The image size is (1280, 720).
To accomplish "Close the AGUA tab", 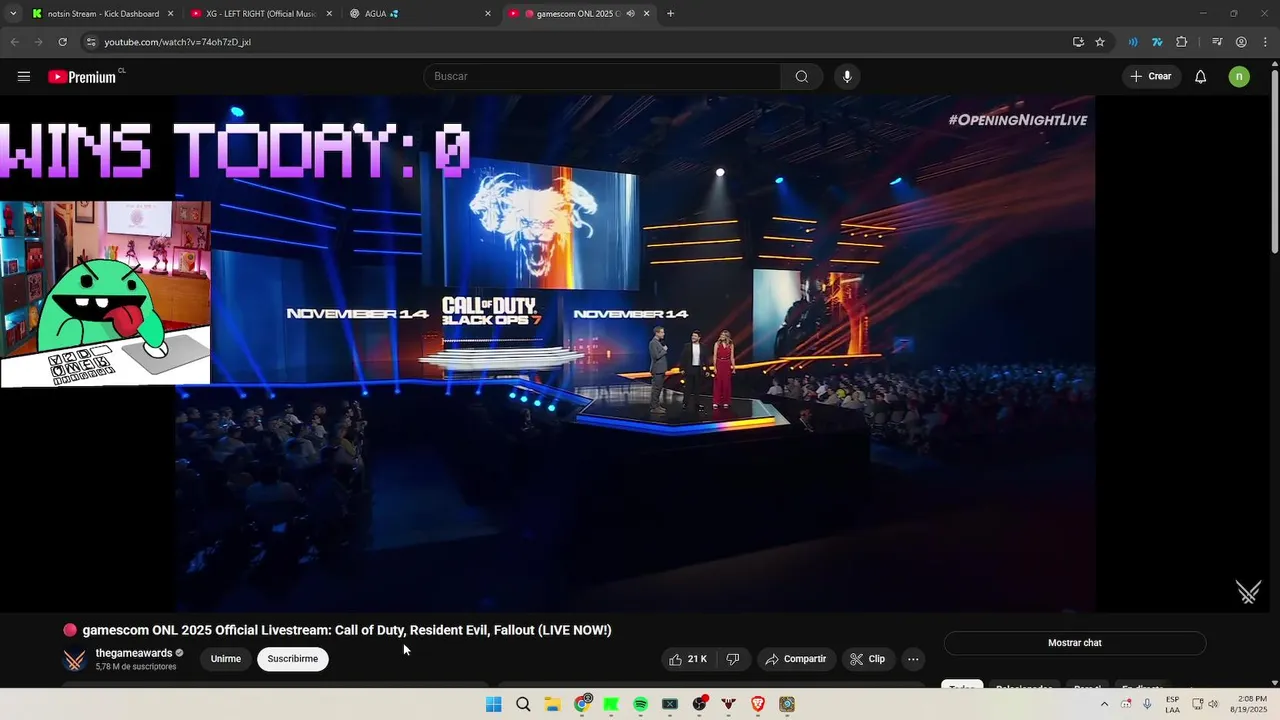I will point(488,14).
